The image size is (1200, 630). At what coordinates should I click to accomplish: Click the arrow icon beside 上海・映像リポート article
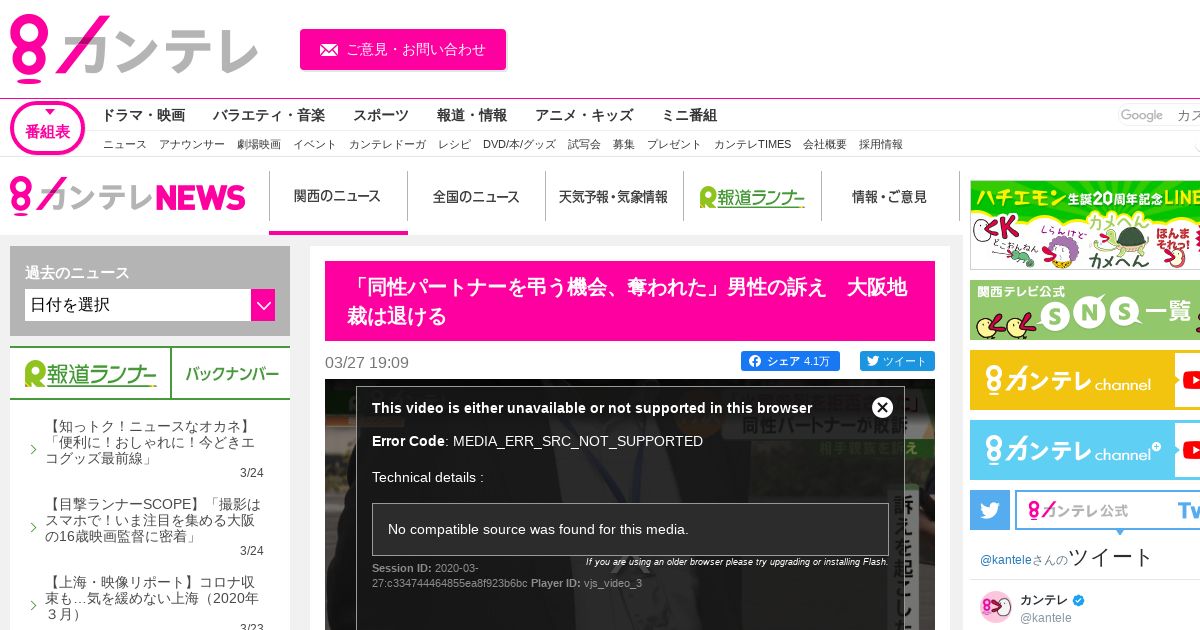pyautogui.click(x=33, y=605)
